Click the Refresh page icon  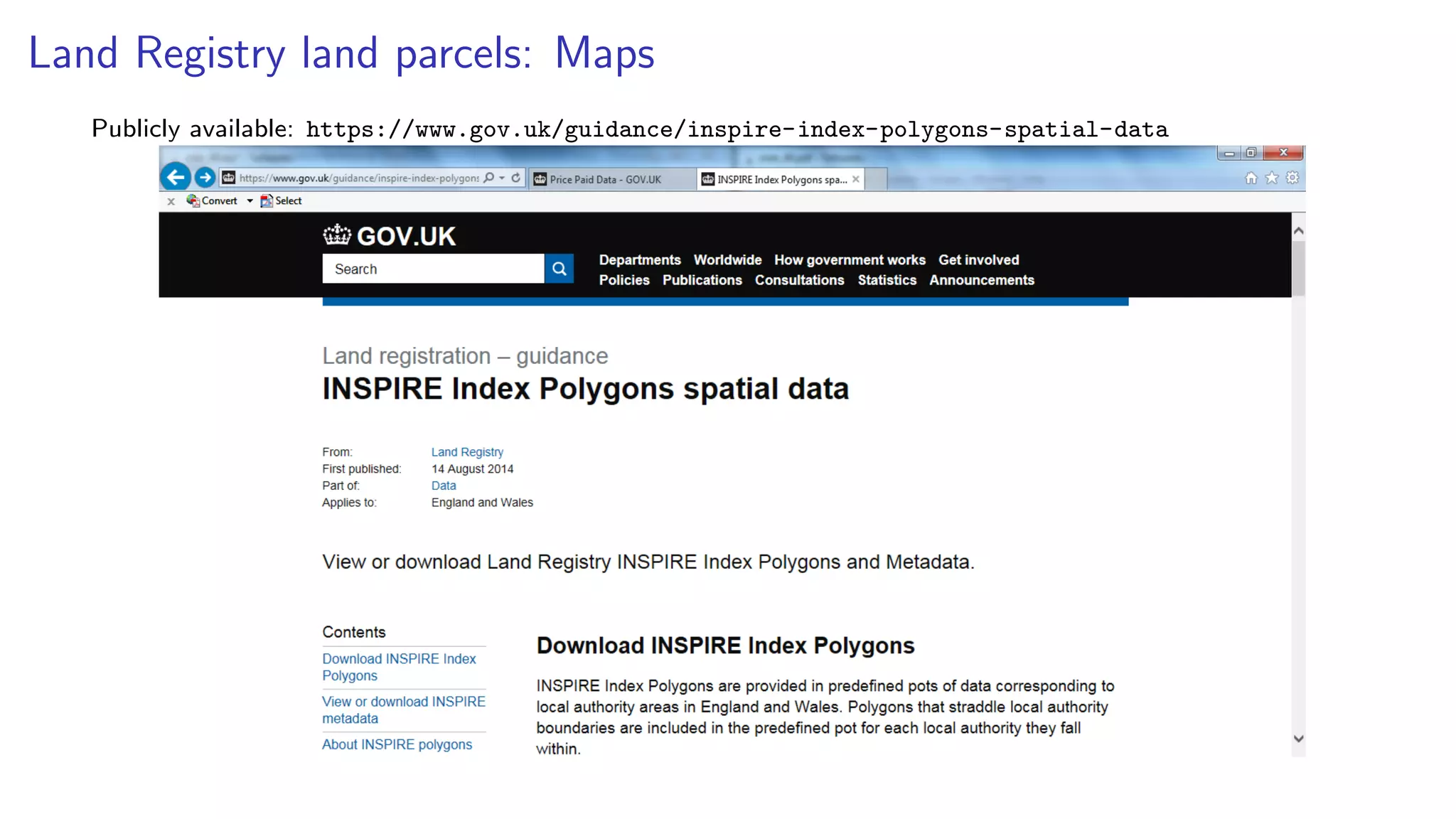(x=516, y=178)
